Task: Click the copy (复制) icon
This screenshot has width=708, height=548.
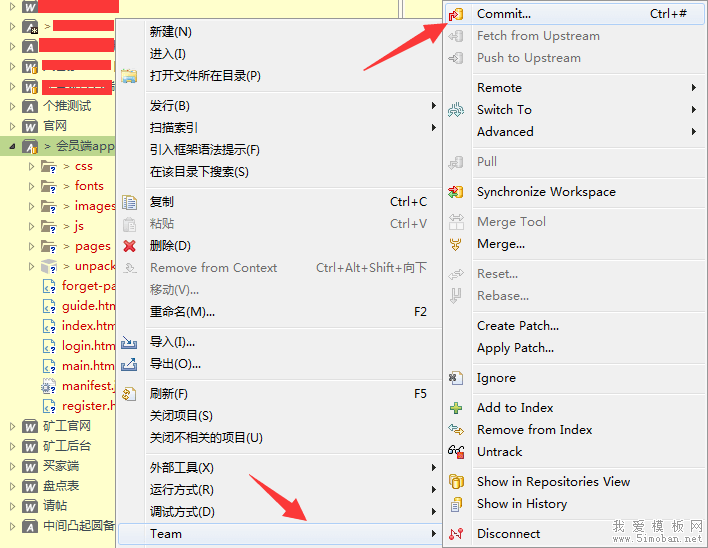Action: point(129,202)
